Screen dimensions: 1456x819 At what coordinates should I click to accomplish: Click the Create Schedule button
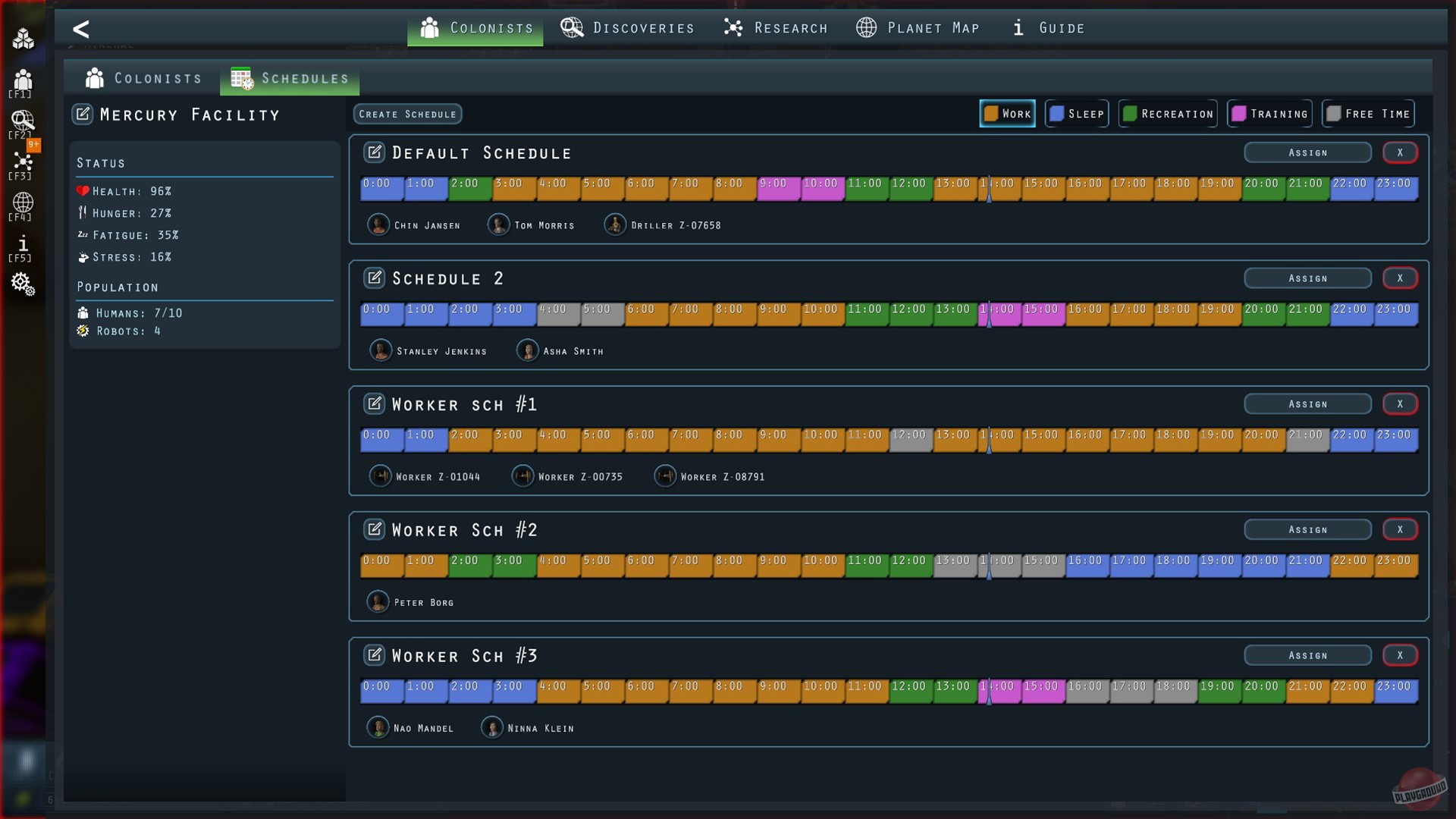407,114
